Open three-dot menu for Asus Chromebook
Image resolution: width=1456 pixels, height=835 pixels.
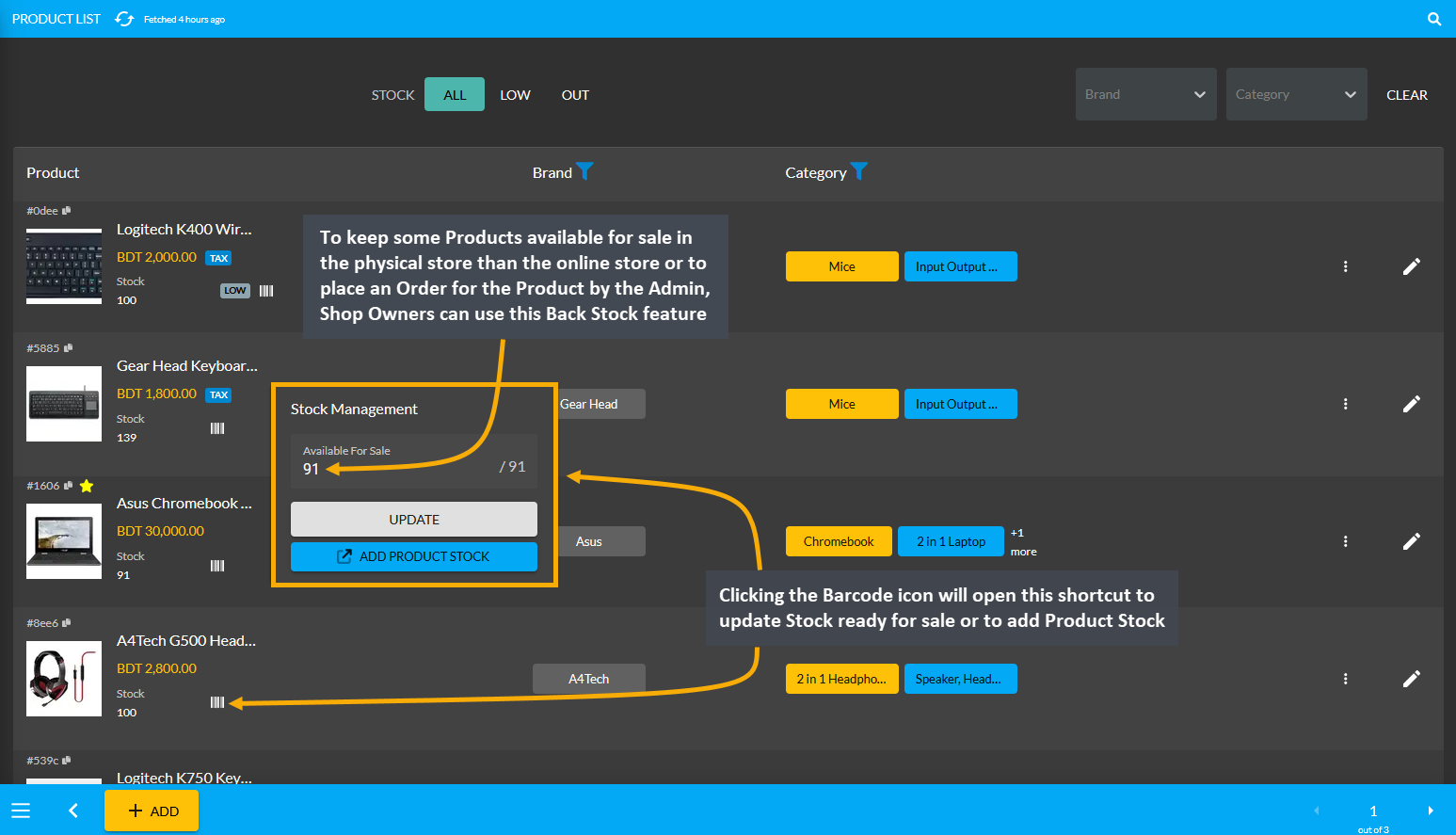coord(1345,541)
